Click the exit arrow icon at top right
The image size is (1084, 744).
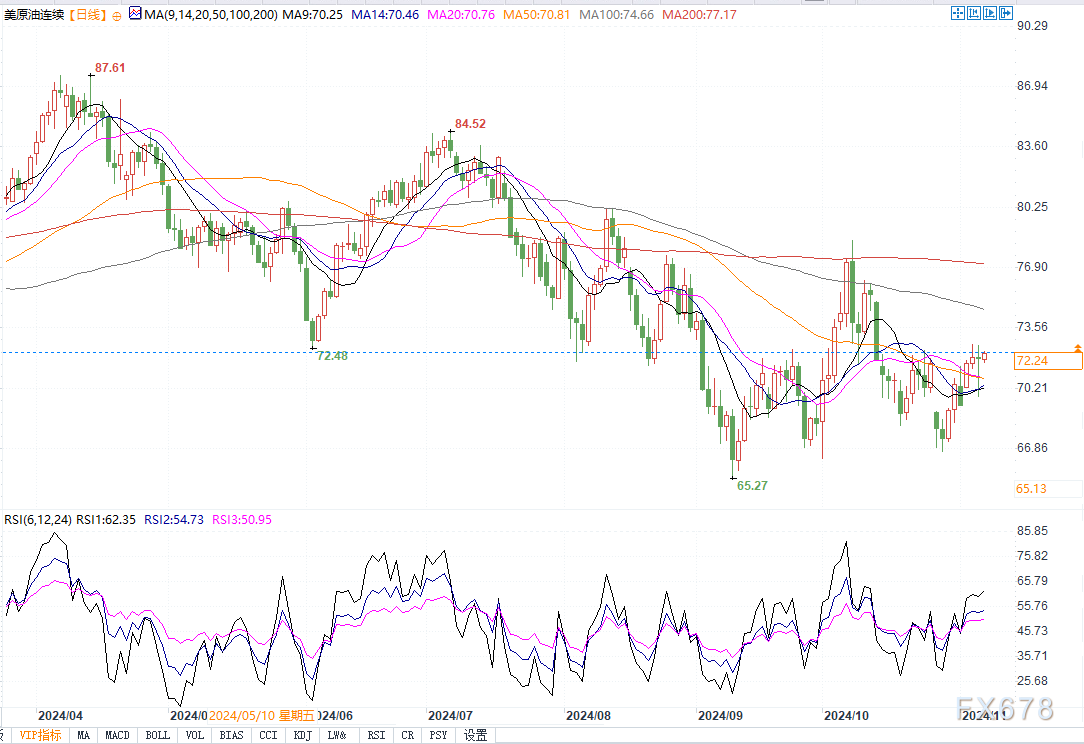[1006, 12]
